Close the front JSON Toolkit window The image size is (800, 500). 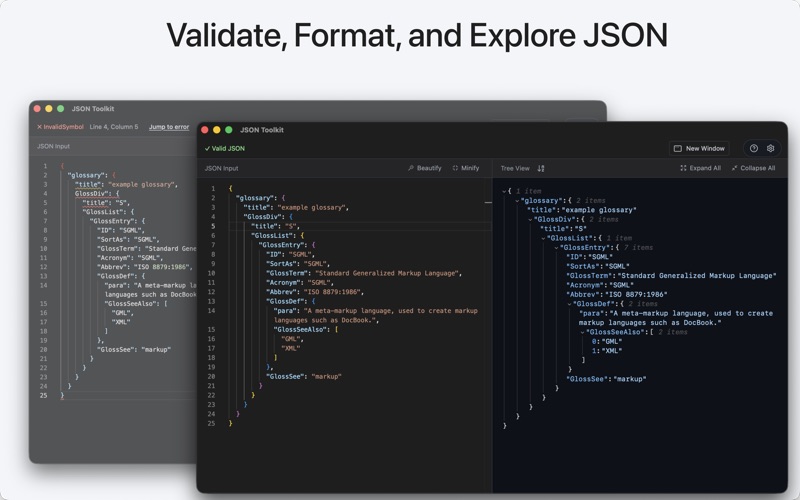pyautogui.click(x=205, y=130)
